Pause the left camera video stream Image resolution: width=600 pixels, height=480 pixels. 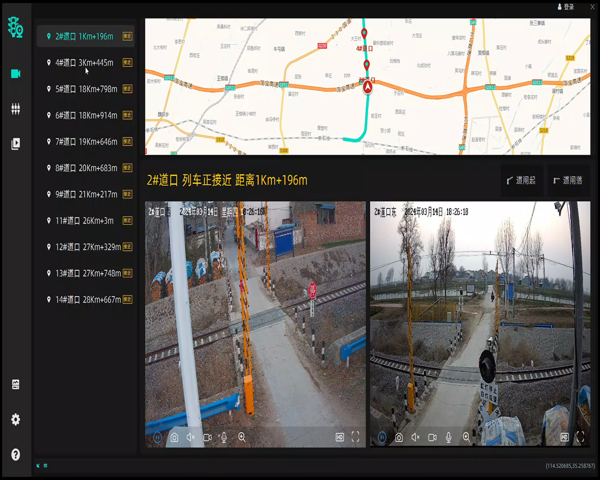157,437
